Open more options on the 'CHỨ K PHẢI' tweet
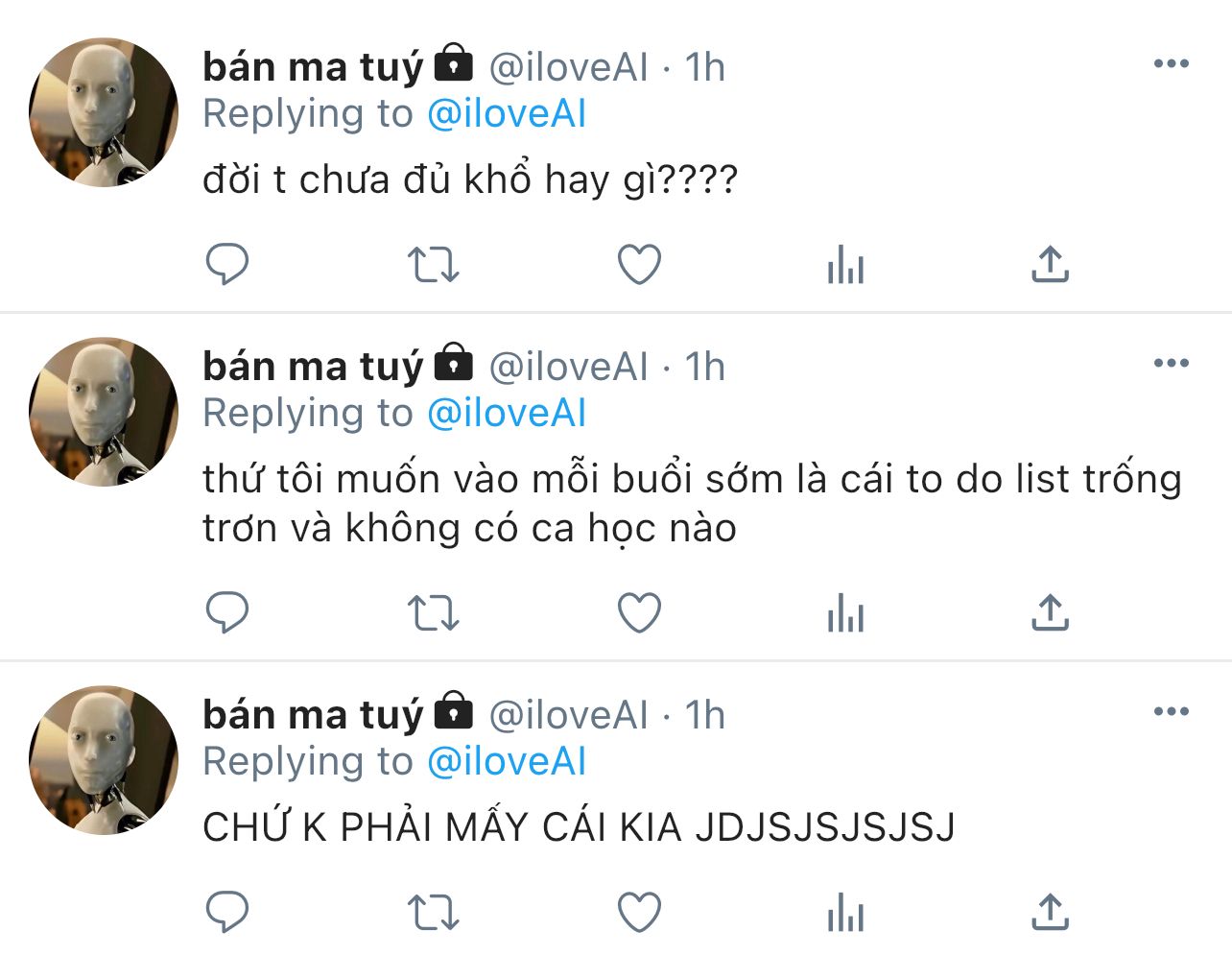 click(1172, 711)
